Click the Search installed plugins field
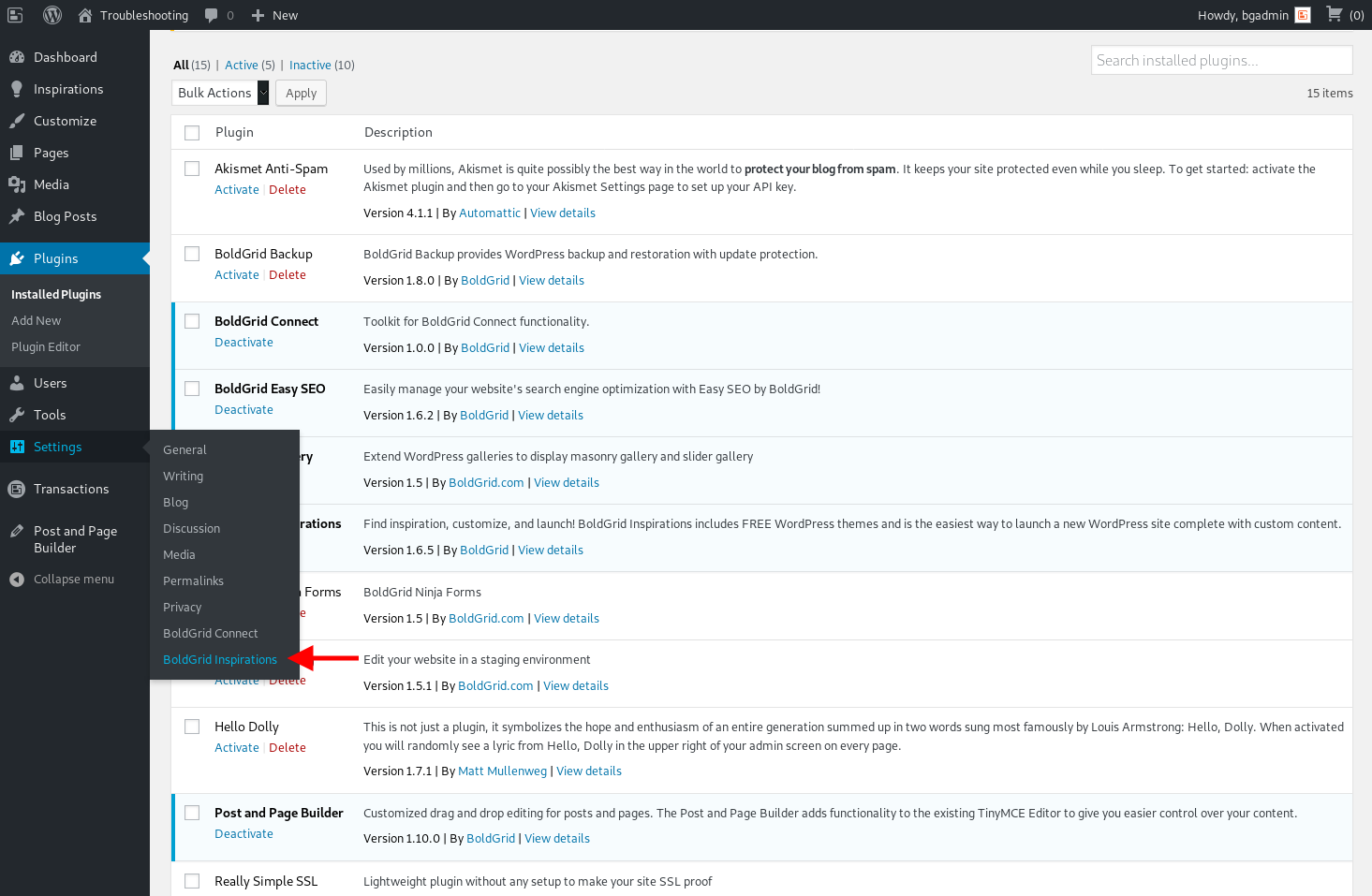 pyautogui.click(x=1221, y=60)
